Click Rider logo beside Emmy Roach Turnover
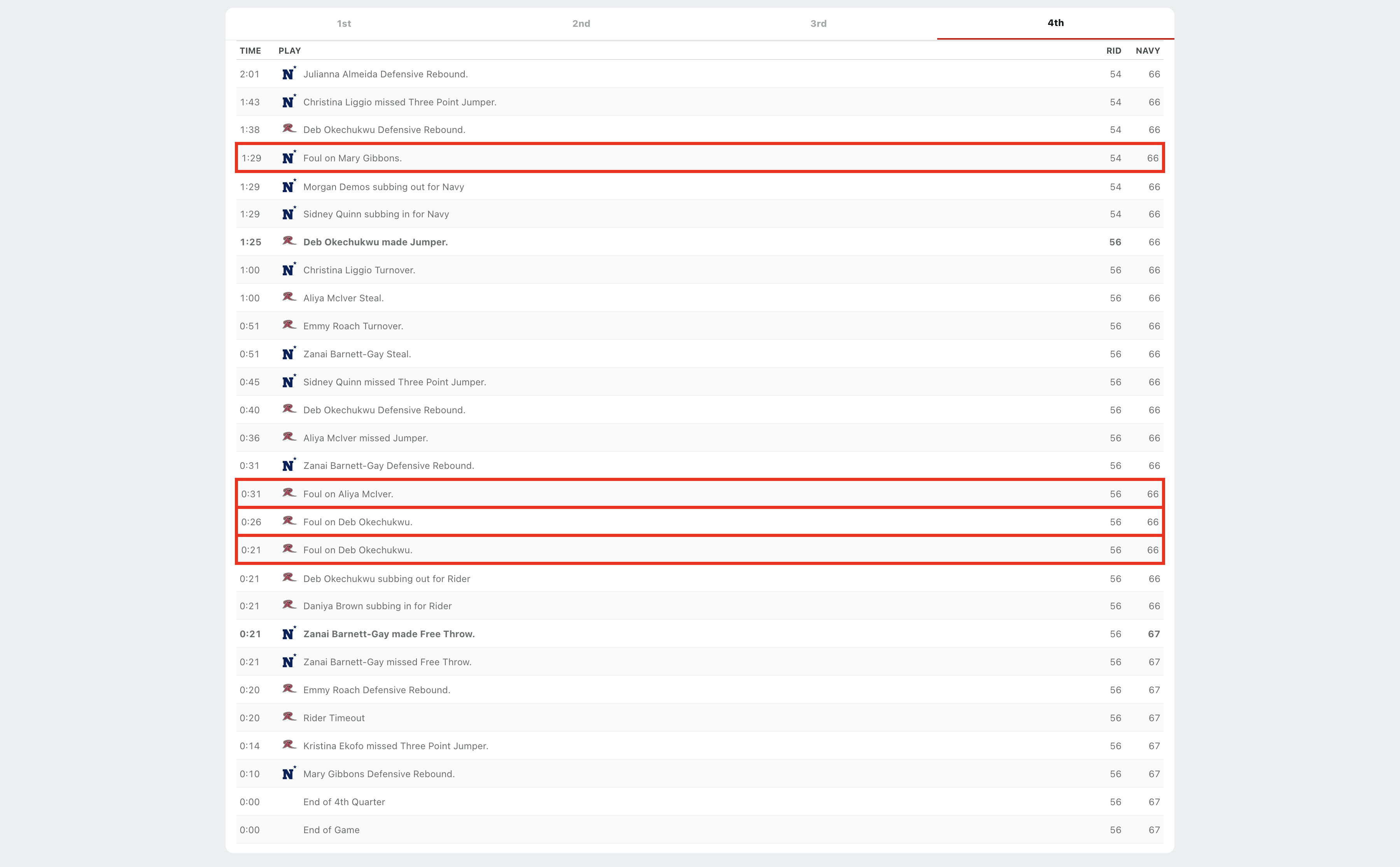The height and width of the screenshot is (867, 1400). click(289, 325)
